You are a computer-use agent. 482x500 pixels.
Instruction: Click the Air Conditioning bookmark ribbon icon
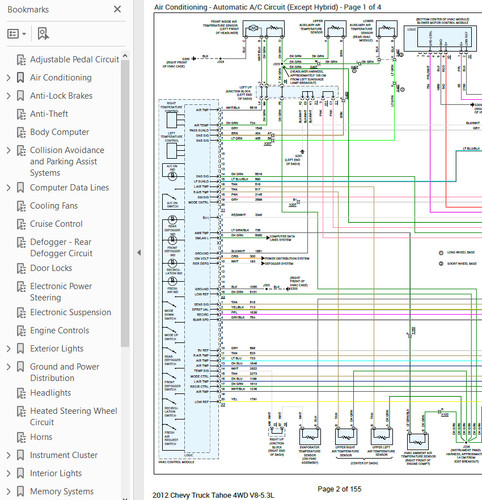pos(20,78)
